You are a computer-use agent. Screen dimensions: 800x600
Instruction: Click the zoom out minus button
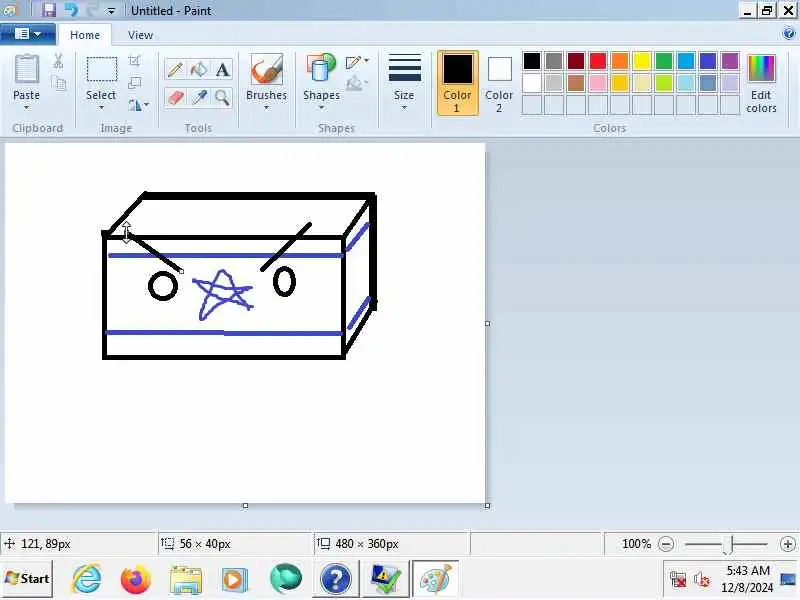(x=666, y=544)
